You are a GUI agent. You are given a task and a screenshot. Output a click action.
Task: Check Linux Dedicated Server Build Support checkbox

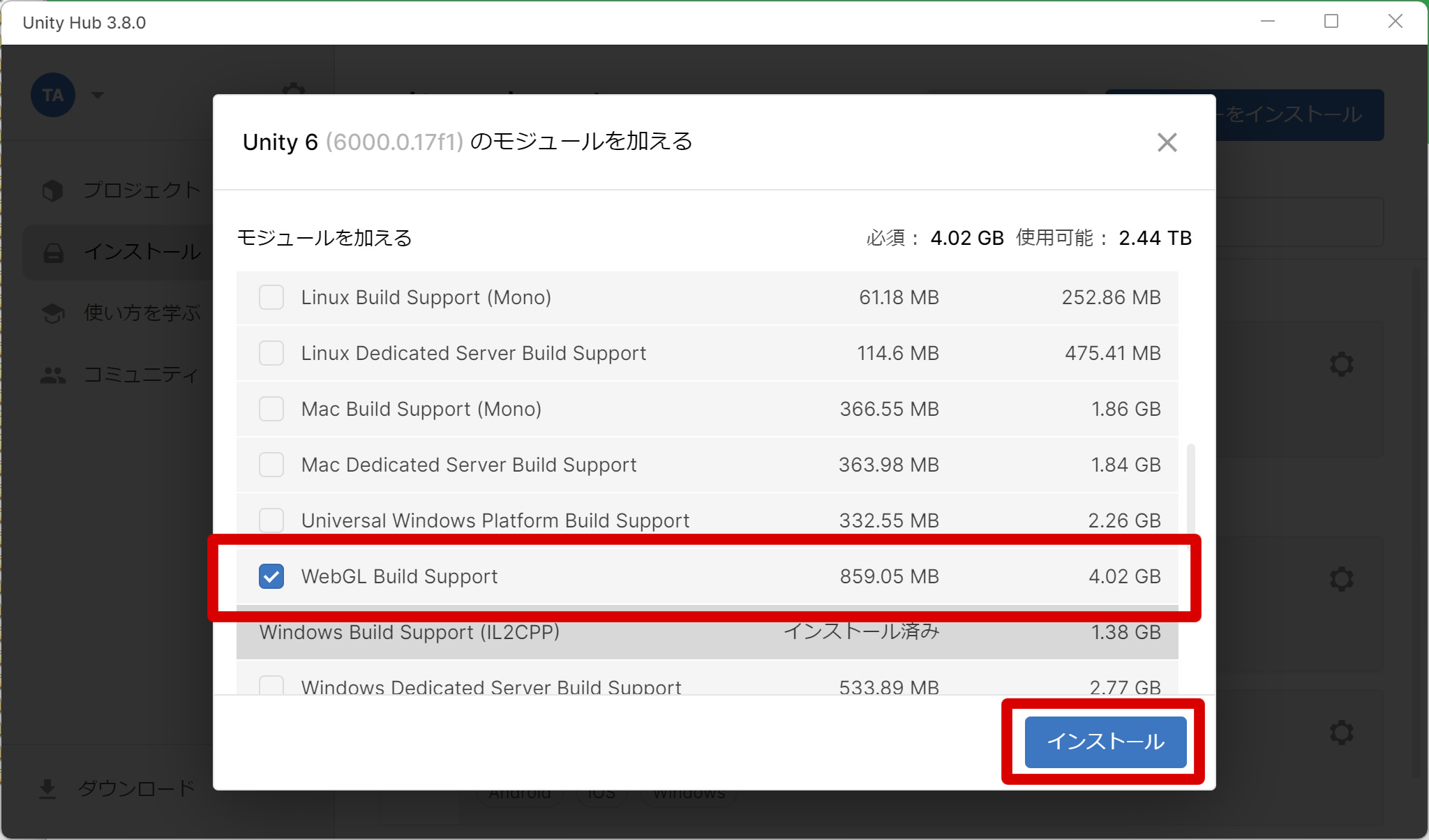[271, 353]
